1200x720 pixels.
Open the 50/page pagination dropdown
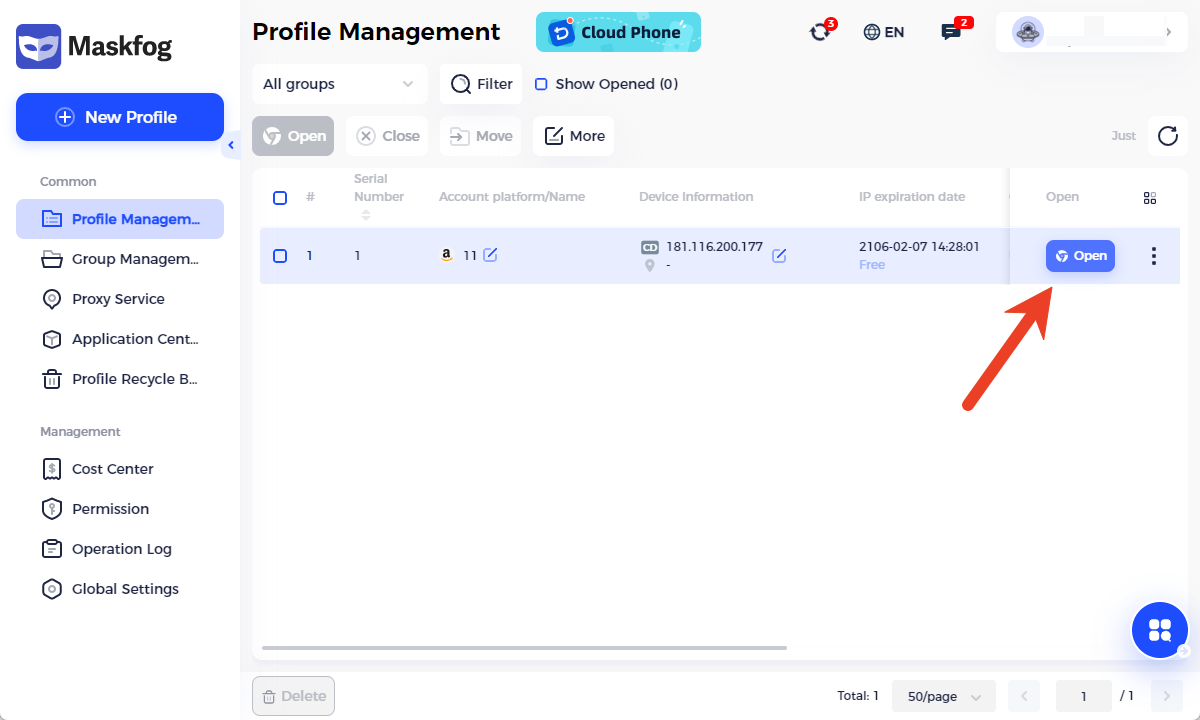pyautogui.click(x=943, y=696)
